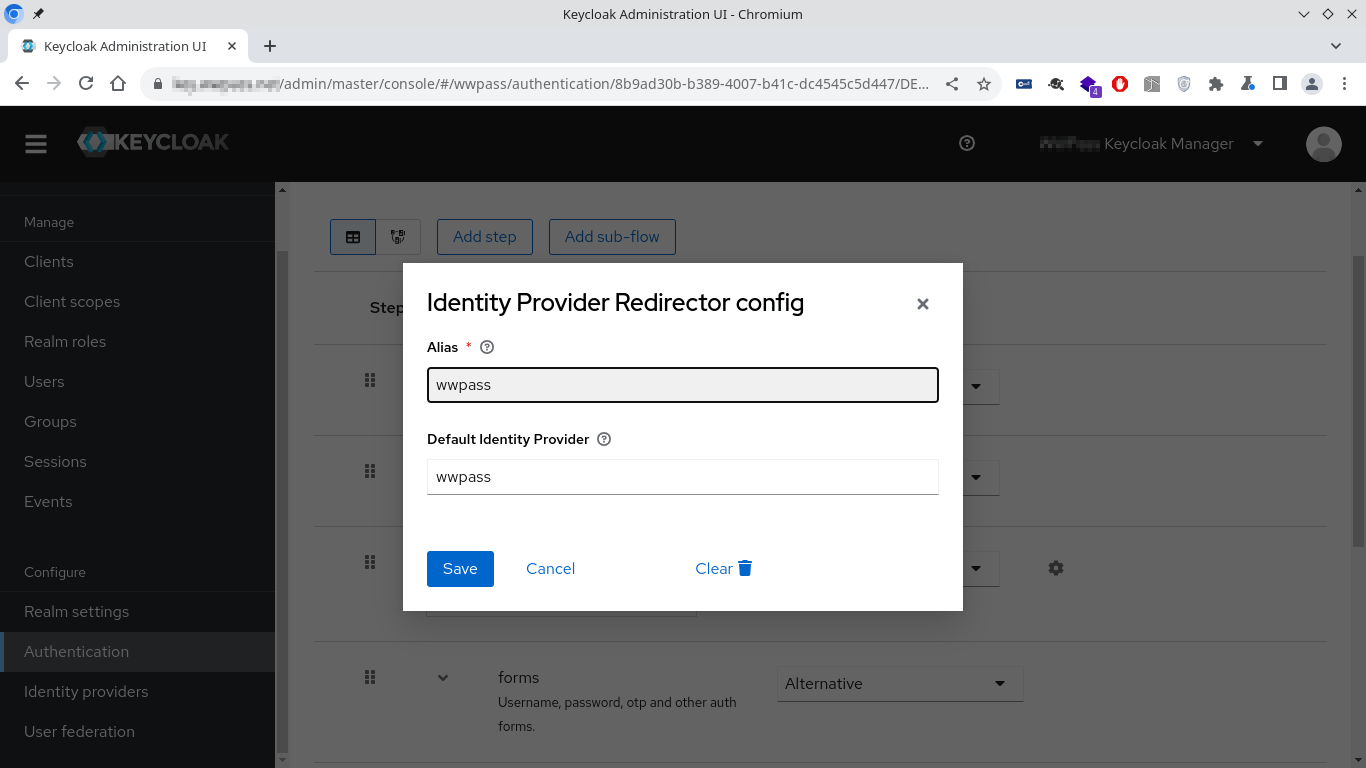Click the Add sub-flow button
1366x768 pixels.
612,237
